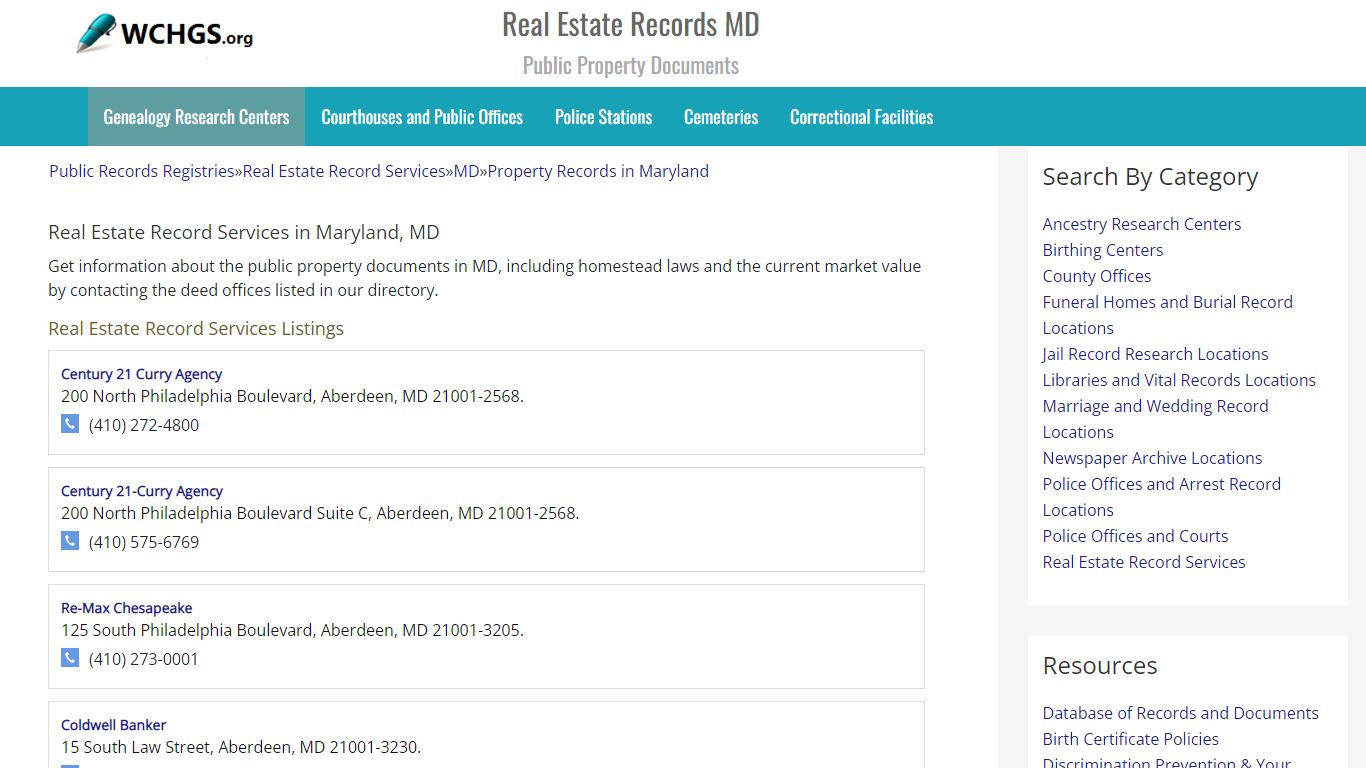Open Century 21 Curry Agency listing
The width and height of the screenshot is (1366, 768).
click(x=141, y=374)
